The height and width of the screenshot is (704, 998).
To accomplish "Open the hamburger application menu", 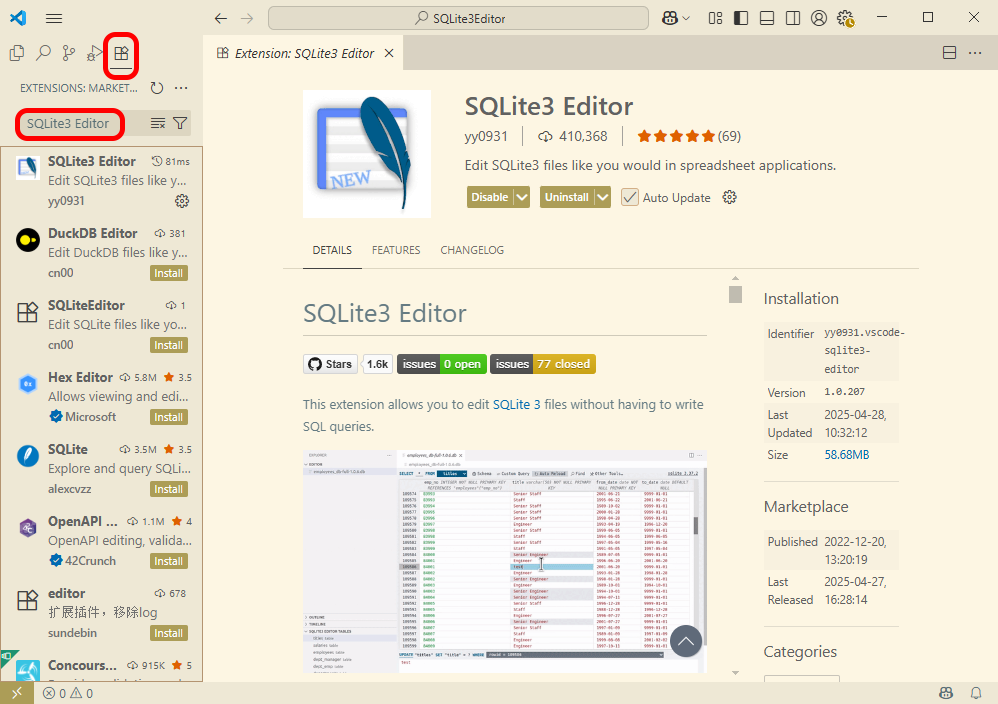I will (x=54, y=18).
